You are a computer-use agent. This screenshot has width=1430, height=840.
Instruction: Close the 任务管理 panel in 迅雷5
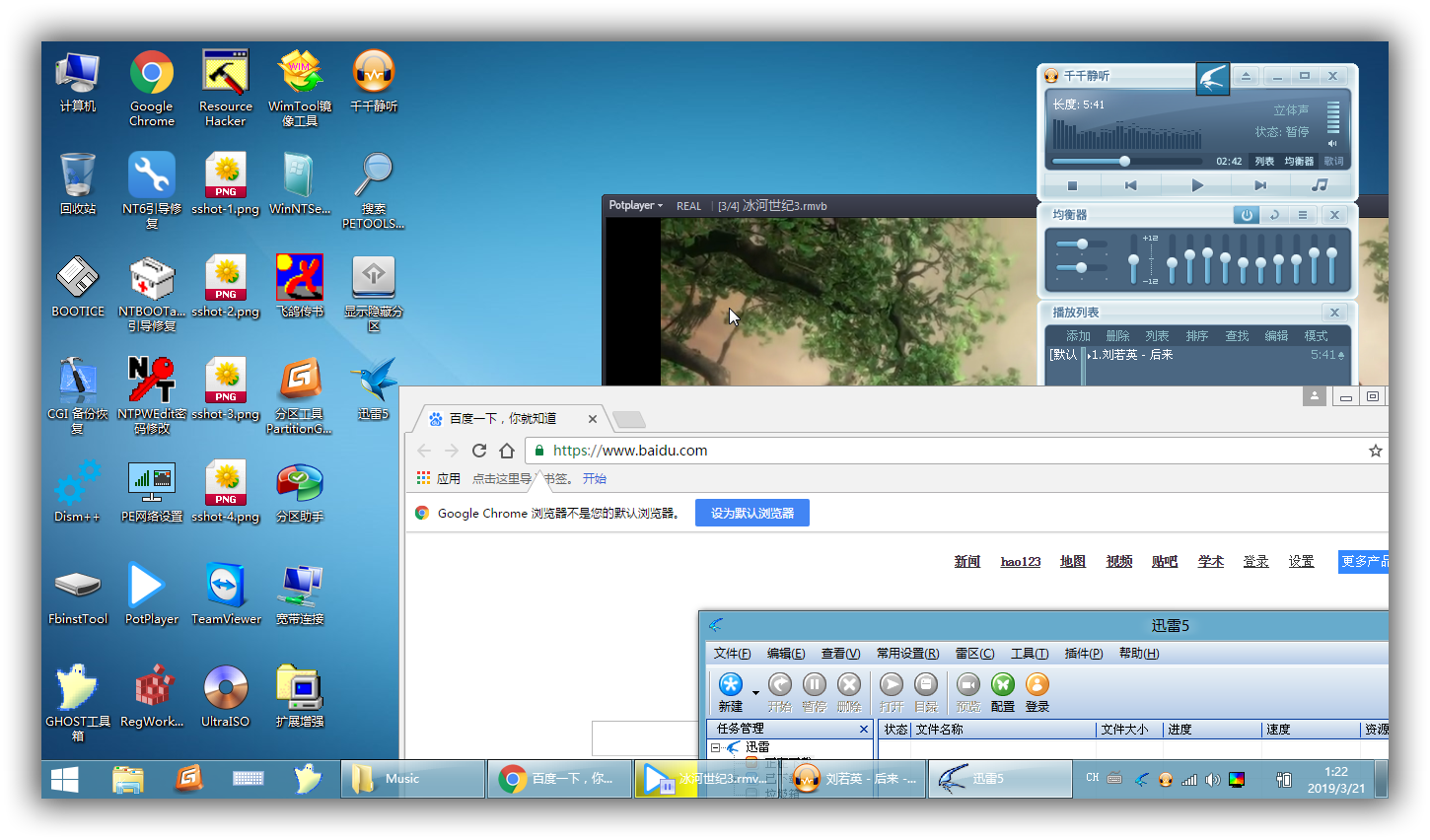pyautogui.click(x=864, y=730)
